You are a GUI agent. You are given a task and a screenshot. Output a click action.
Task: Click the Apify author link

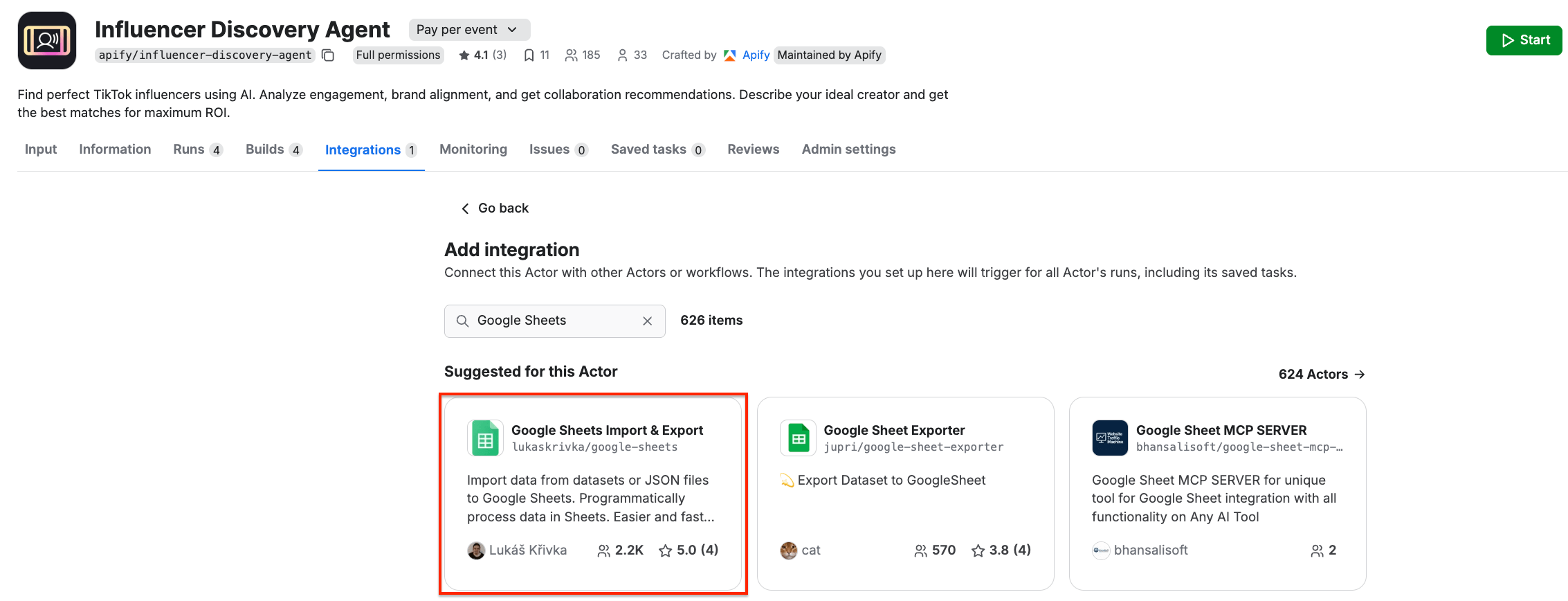click(756, 55)
